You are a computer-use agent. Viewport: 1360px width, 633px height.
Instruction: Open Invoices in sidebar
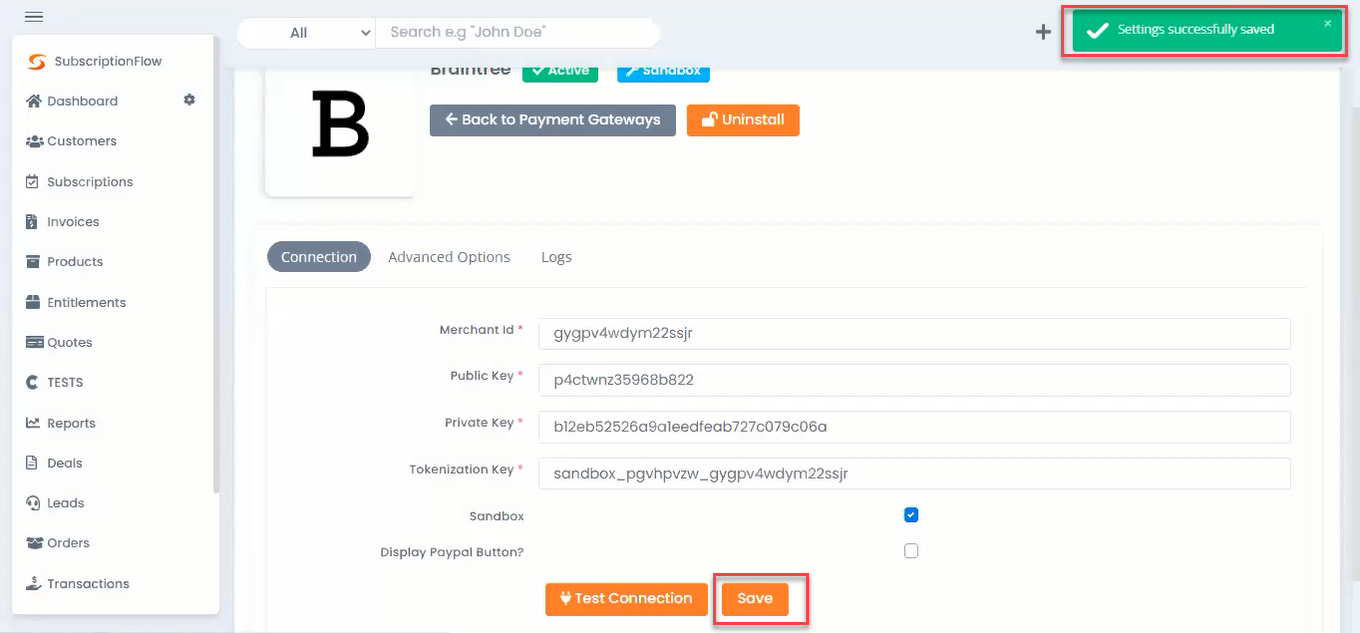tap(73, 222)
